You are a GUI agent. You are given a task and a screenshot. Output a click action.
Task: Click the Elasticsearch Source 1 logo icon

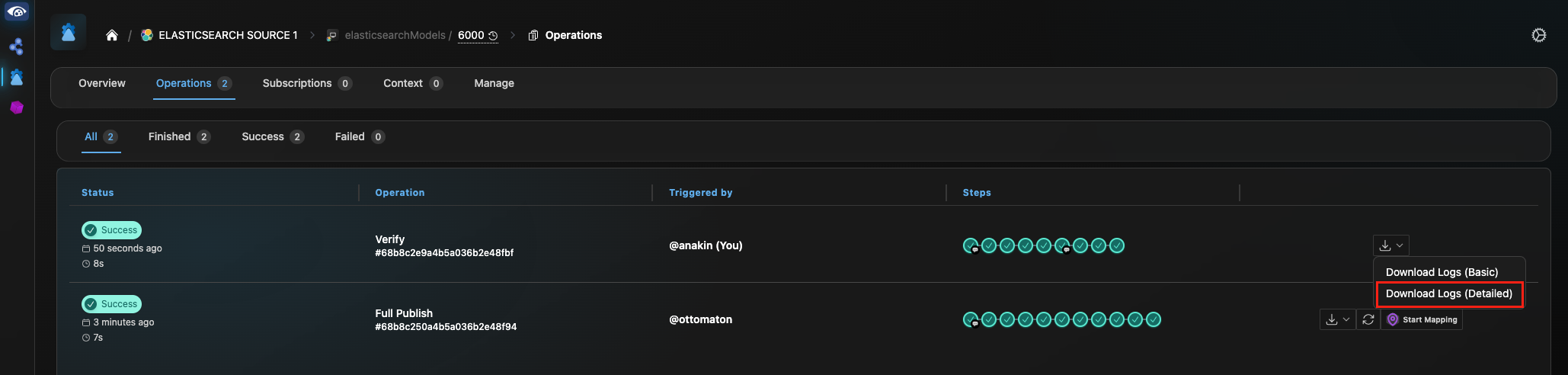pyautogui.click(x=147, y=35)
